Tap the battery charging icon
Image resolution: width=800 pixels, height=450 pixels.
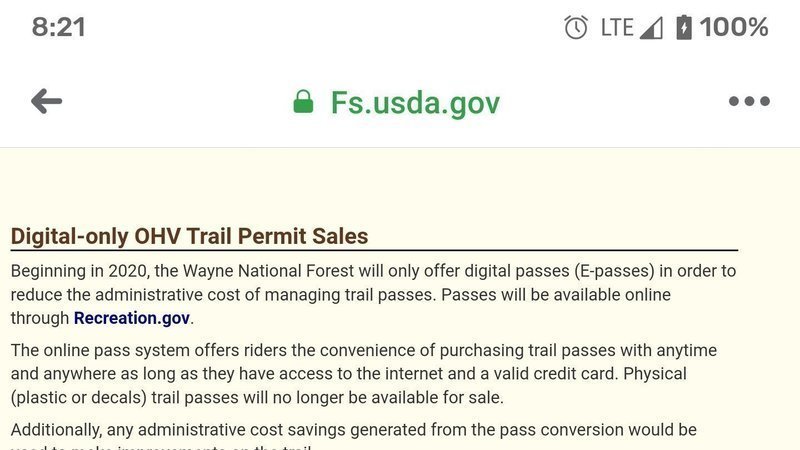[684, 28]
